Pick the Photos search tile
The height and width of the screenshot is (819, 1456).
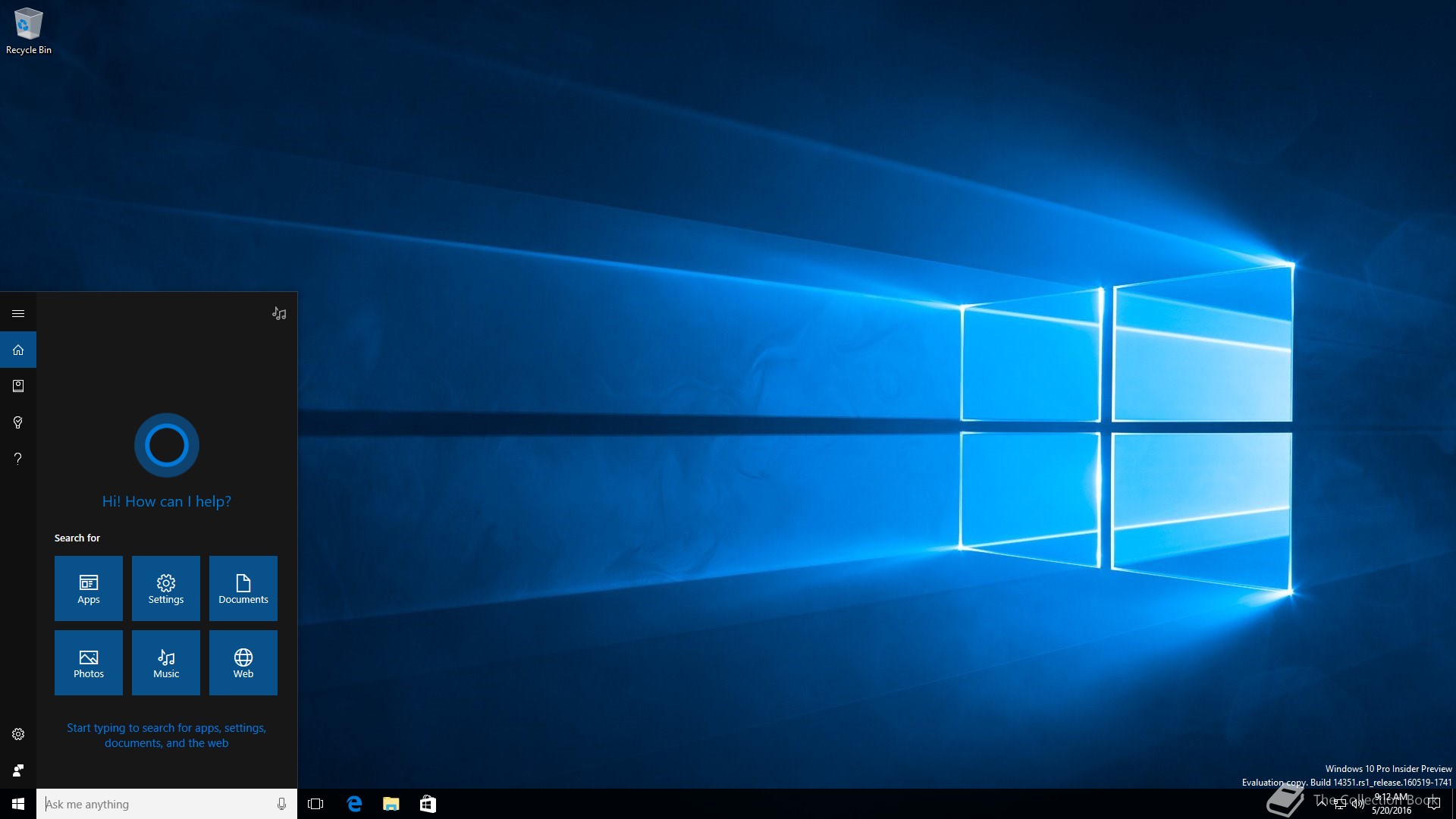(x=89, y=663)
